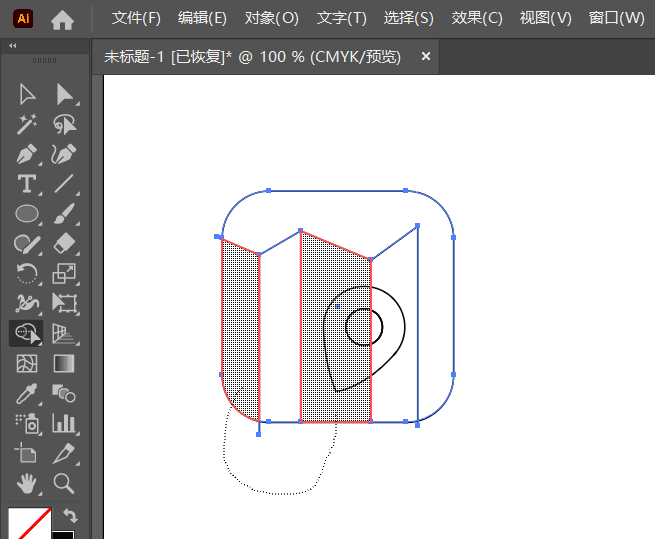Screen dimensions: 655x539
Task: Select the Eraser tool
Action: tap(64, 244)
